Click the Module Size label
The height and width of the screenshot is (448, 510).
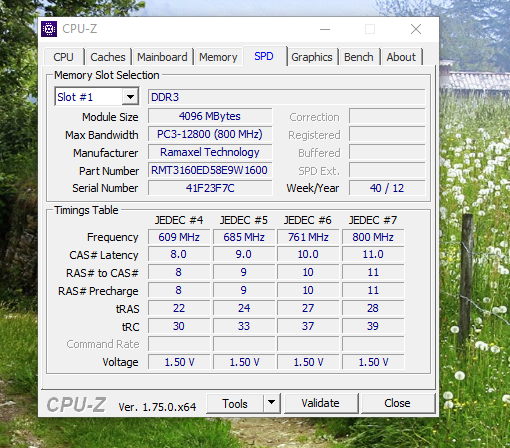click(x=110, y=117)
